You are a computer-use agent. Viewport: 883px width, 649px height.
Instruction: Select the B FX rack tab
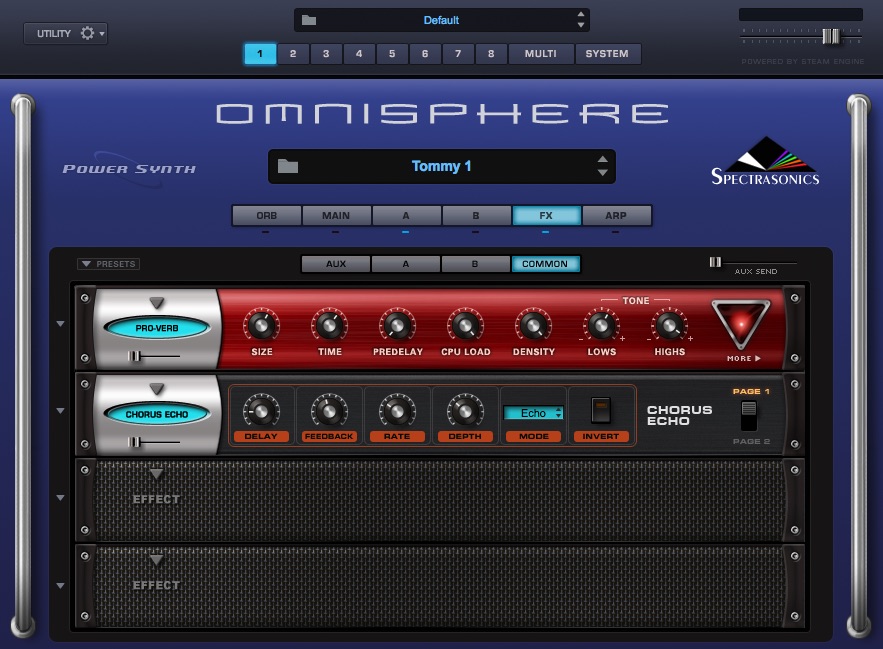click(x=475, y=264)
